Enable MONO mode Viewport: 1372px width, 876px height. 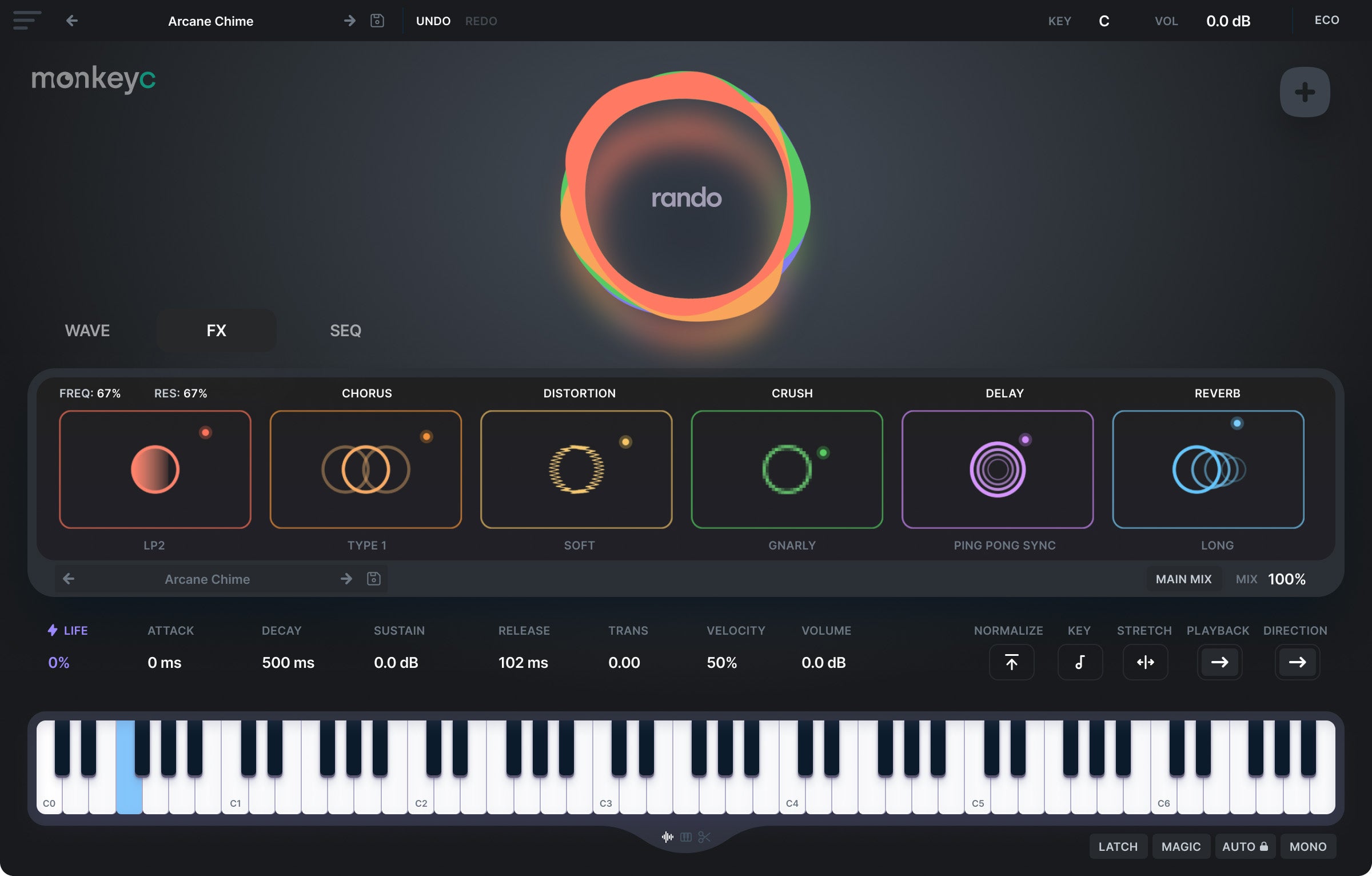click(x=1307, y=846)
